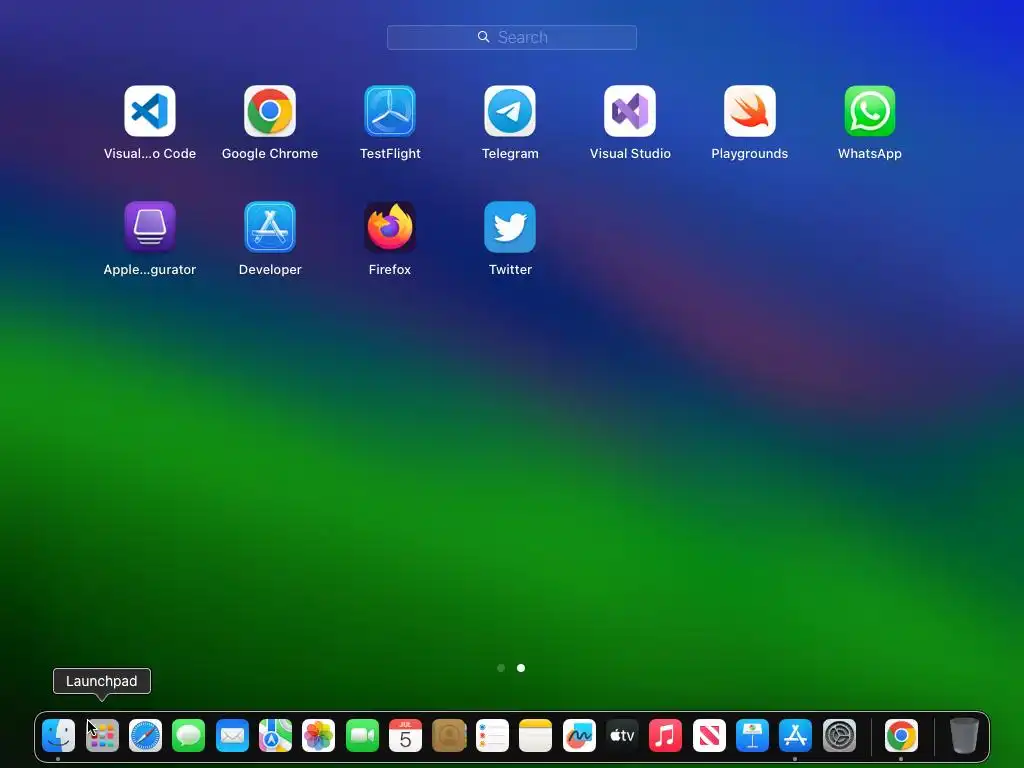Open WhatsApp

pyautogui.click(x=870, y=111)
